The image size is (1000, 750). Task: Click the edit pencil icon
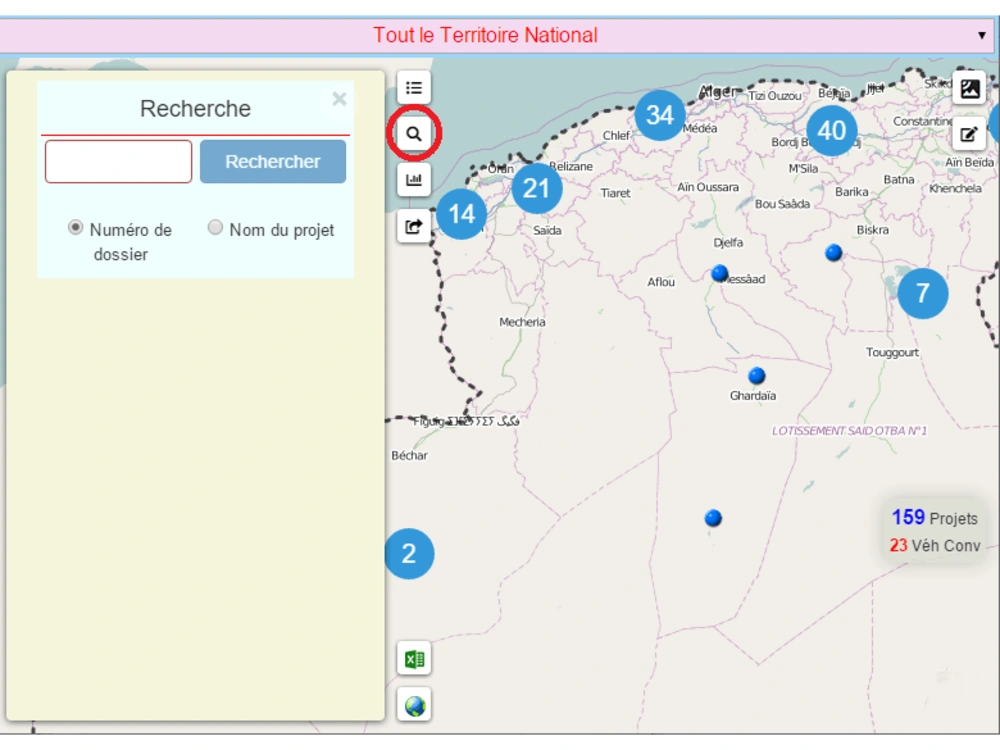(969, 134)
